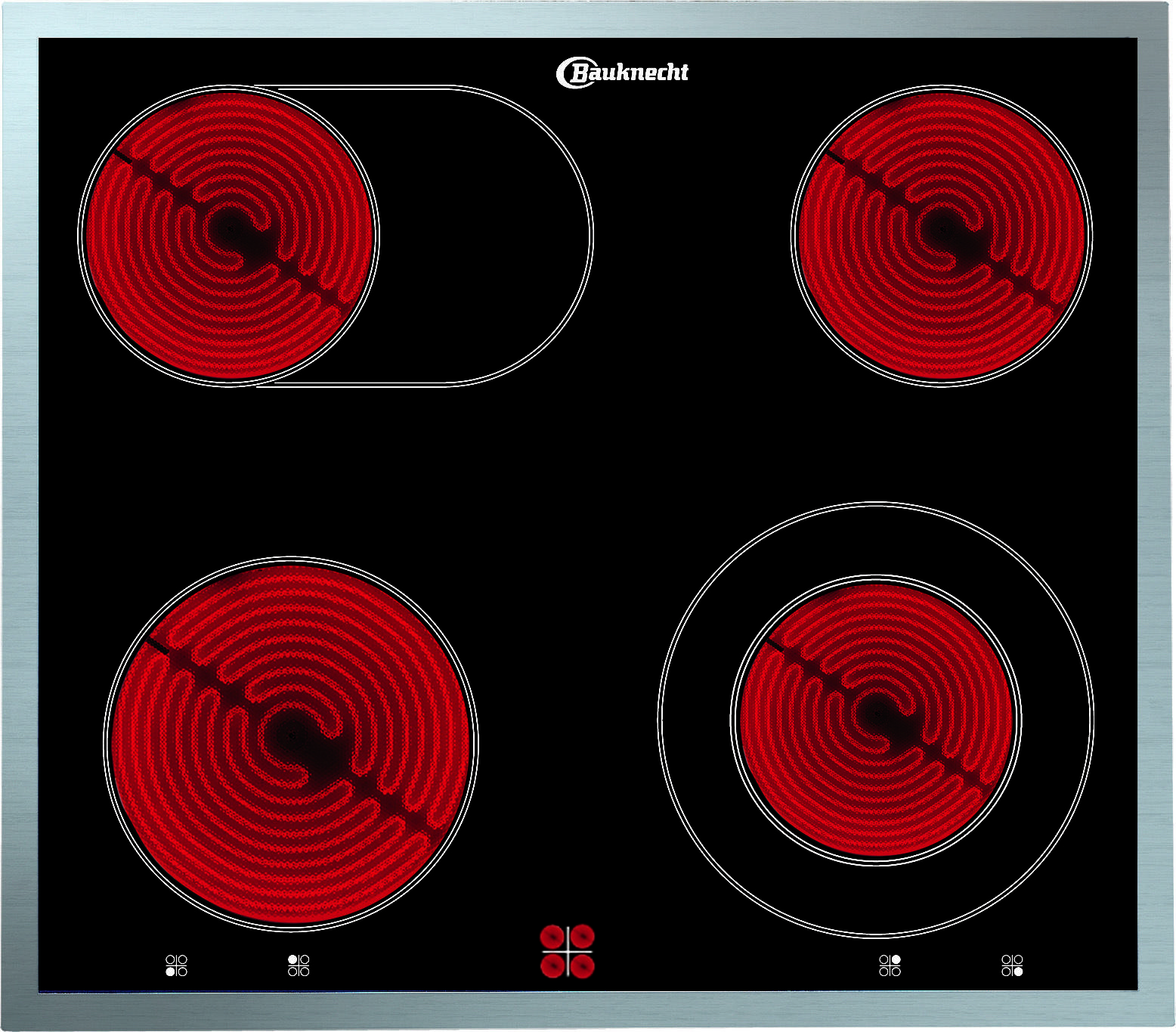Click the top-right red residual heat dot

(x=582, y=937)
